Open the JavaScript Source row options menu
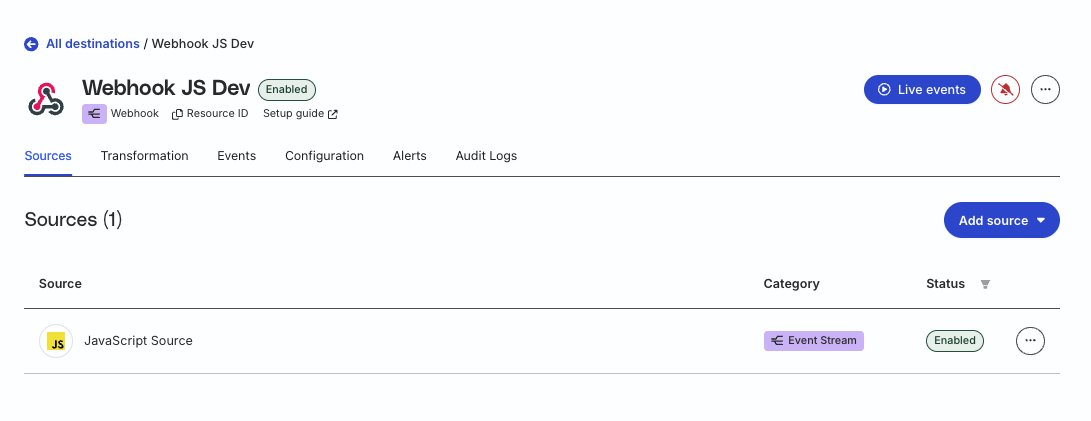This screenshot has width=1091, height=421. click(x=1030, y=341)
